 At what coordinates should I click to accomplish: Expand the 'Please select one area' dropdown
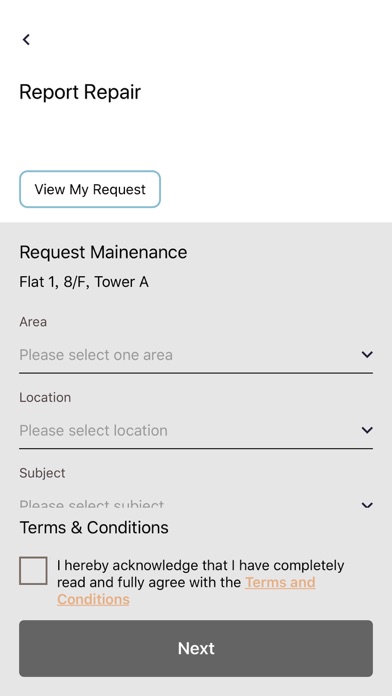click(x=196, y=355)
